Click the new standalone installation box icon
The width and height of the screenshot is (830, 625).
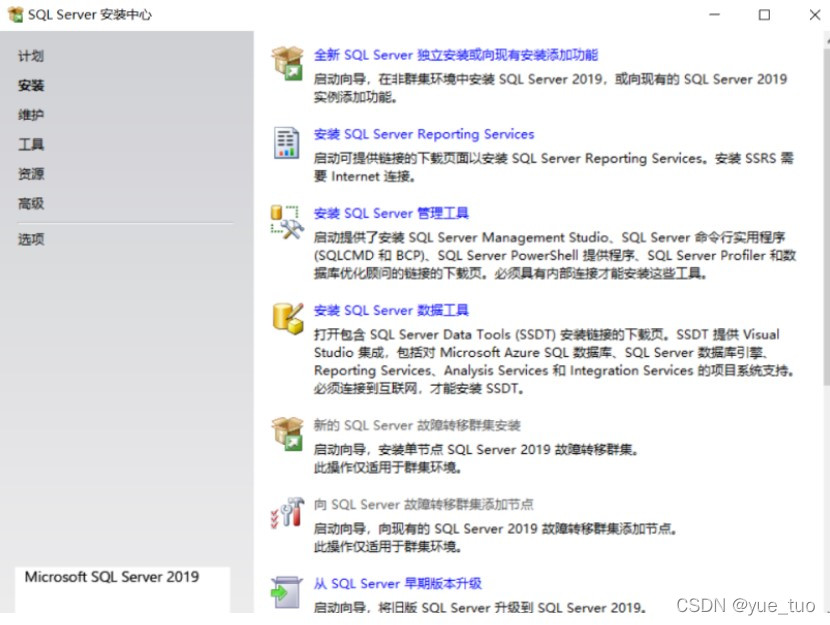point(287,63)
